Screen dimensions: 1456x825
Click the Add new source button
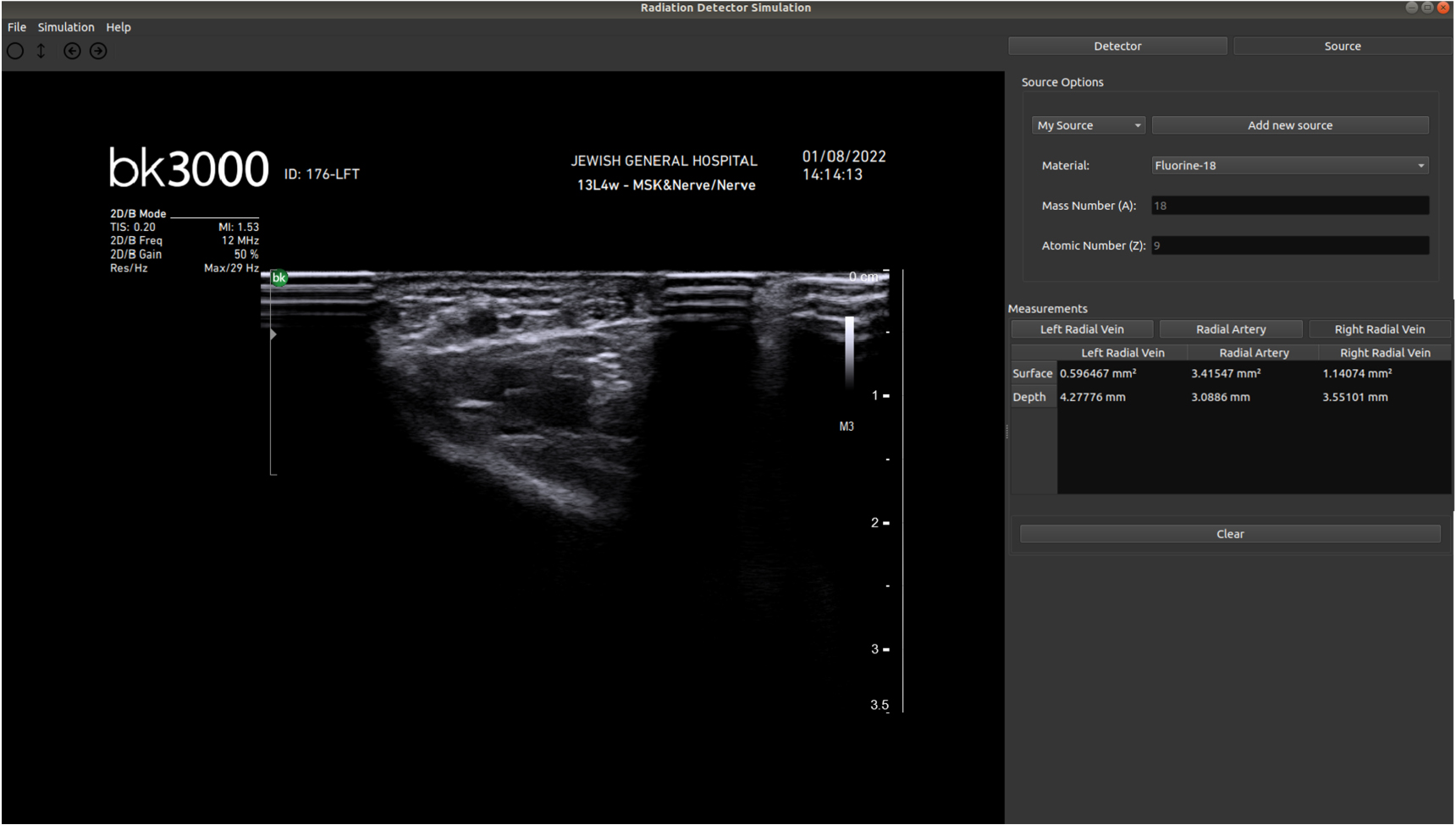click(1288, 124)
